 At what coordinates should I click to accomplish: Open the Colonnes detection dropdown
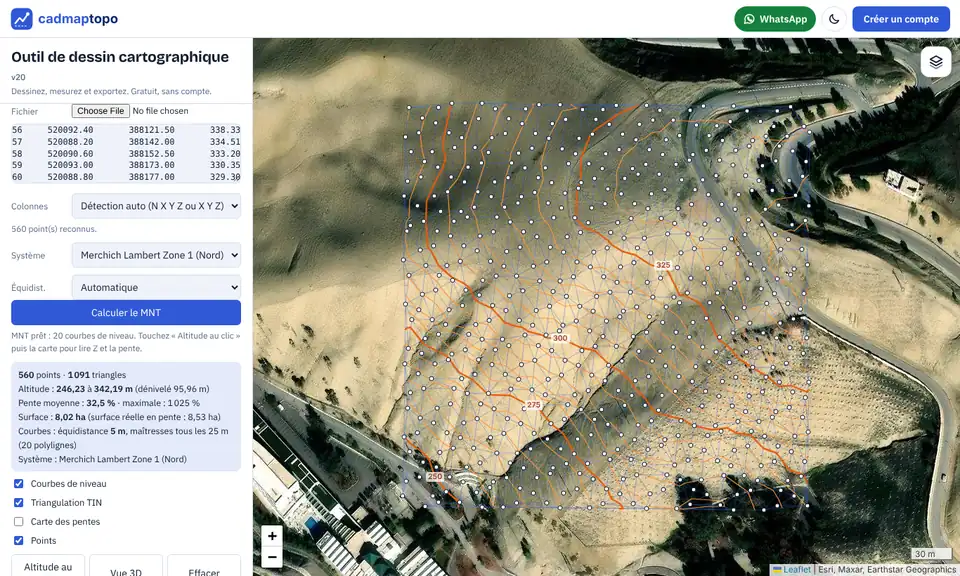[156, 206]
